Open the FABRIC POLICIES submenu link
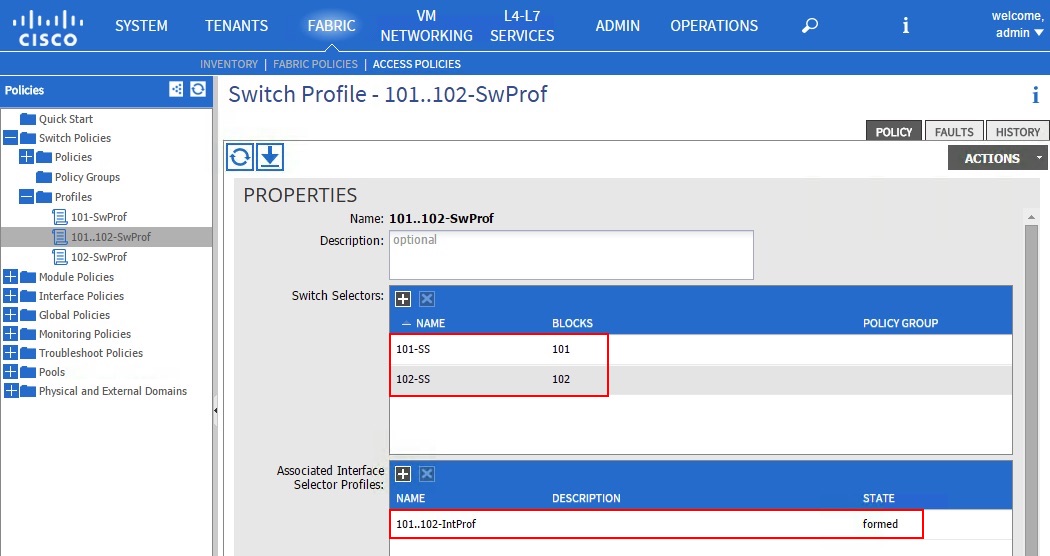This screenshot has height=556, width=1050. click(315, 64)
